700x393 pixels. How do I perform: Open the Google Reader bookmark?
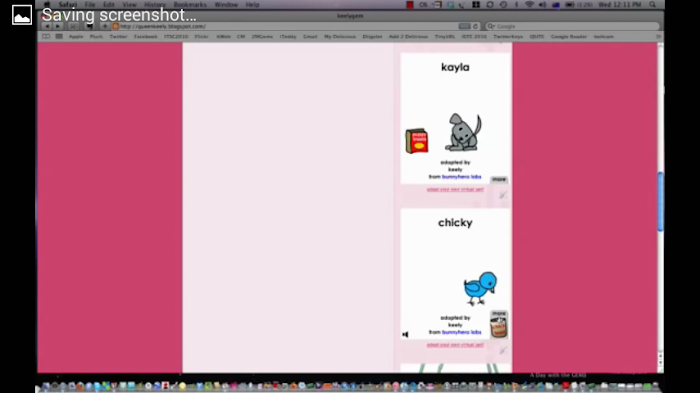(x=569, y=37)
